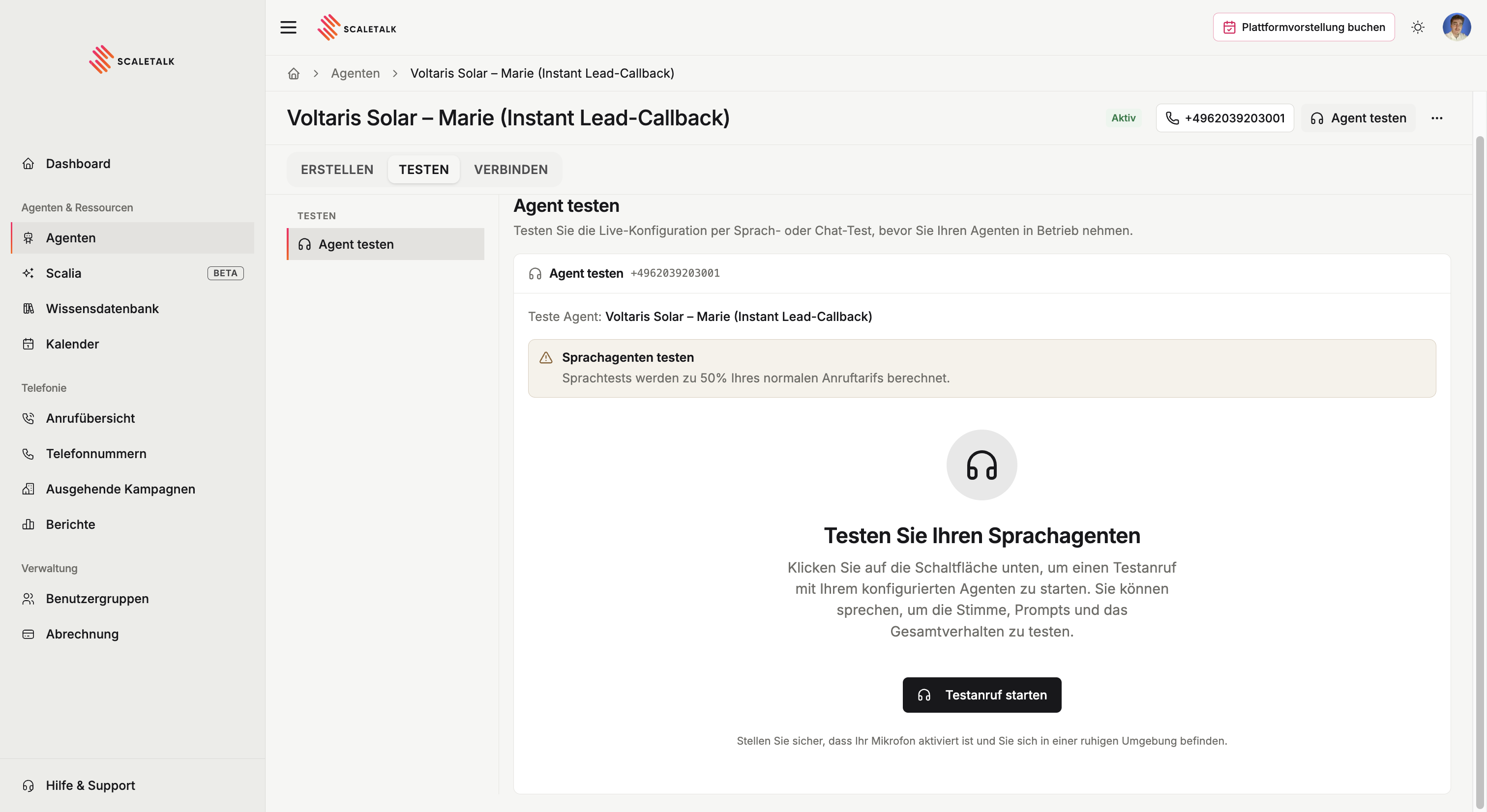Open Ausgehende Kampagnen in the sidebar
Image resolution: width=1487 pixels, height=812 pixels.
[132, 489]
